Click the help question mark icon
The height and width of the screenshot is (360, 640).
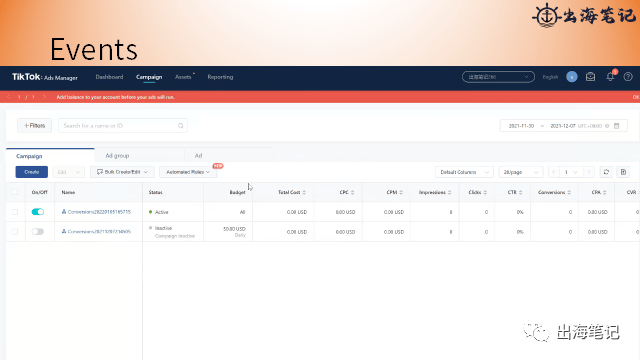tap(628, 77)
